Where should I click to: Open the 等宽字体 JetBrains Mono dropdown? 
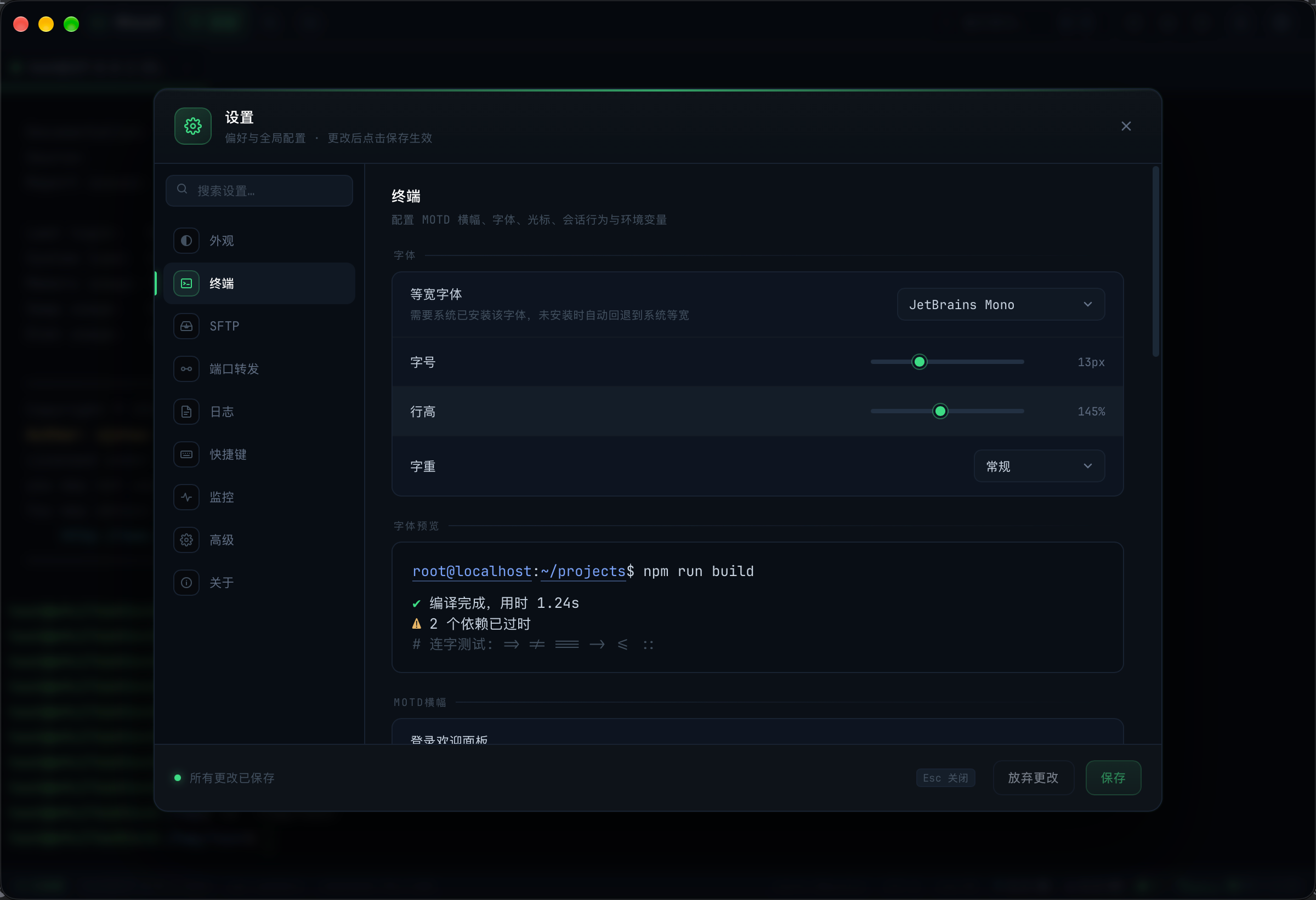pos(1001,305)
